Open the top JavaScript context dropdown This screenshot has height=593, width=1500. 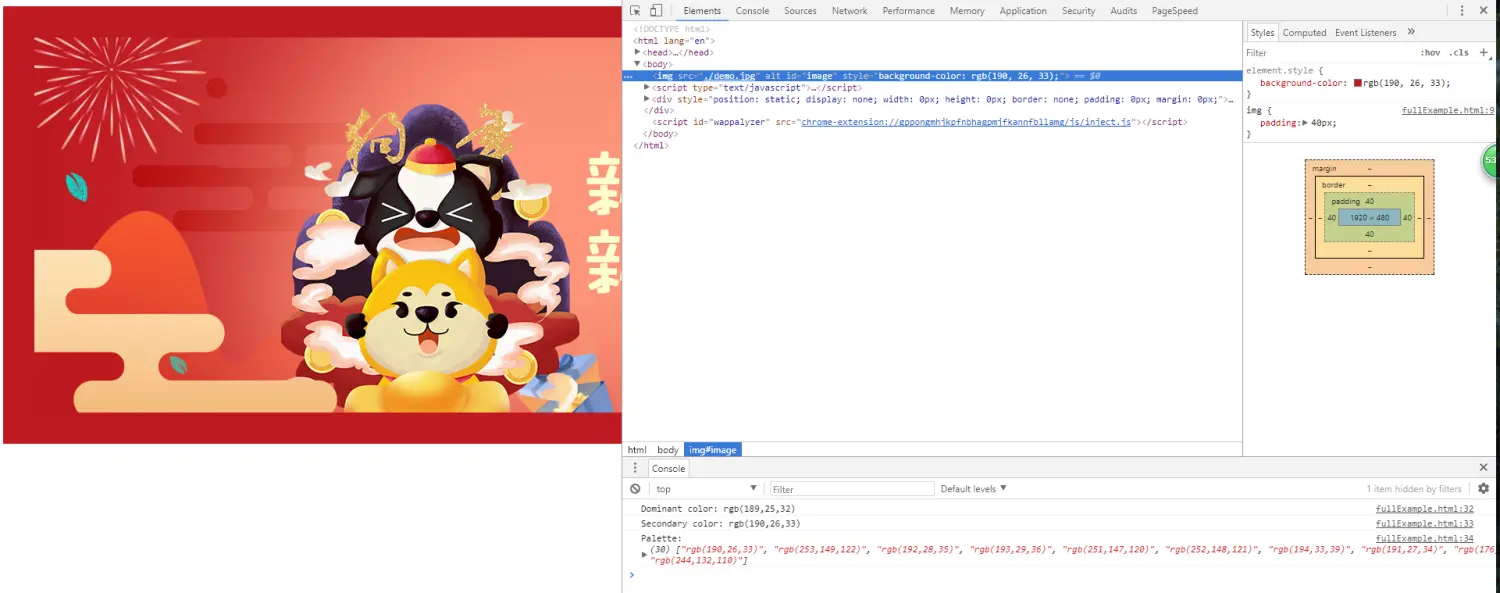tap(707, 489)
